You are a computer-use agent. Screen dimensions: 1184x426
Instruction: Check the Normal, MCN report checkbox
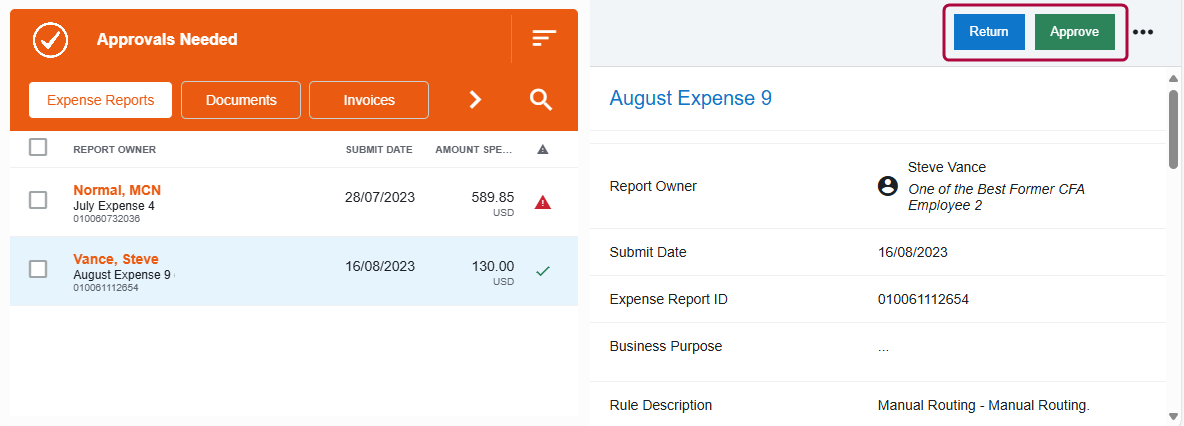[x=38, y=200]
